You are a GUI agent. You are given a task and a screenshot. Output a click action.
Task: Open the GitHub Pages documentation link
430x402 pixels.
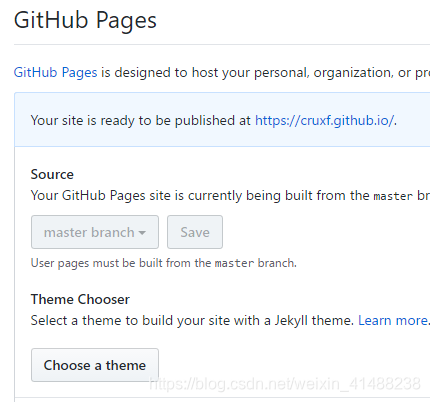[55, 73]
